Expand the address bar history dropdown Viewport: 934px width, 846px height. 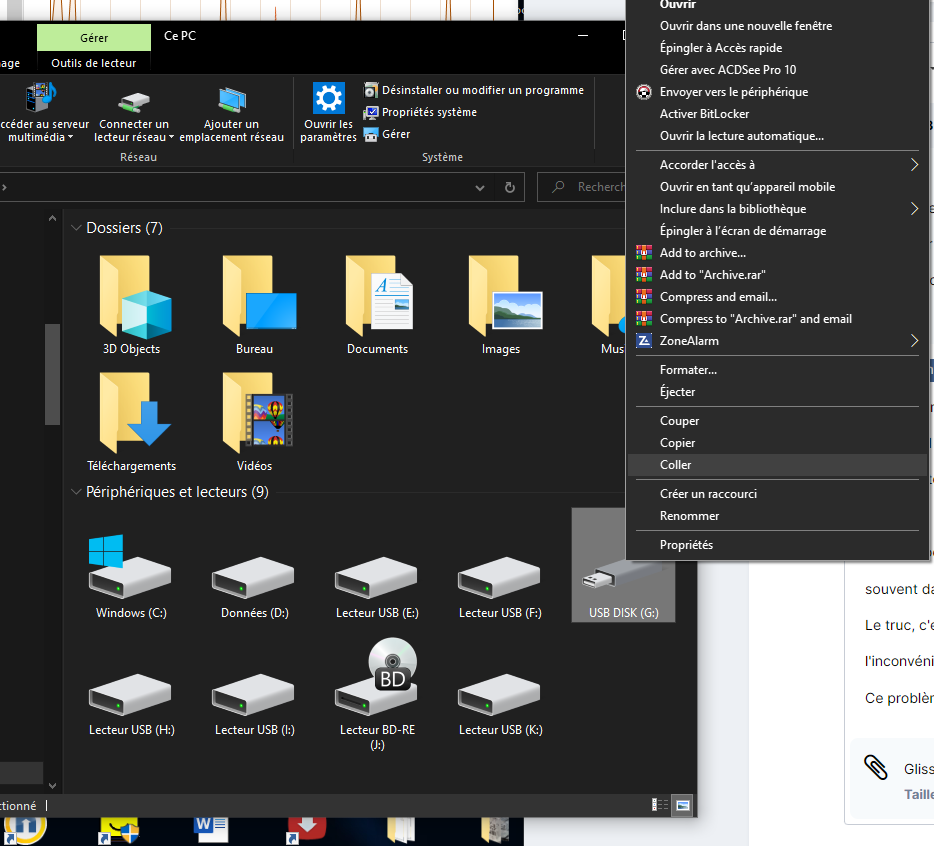tap(480, 187)
